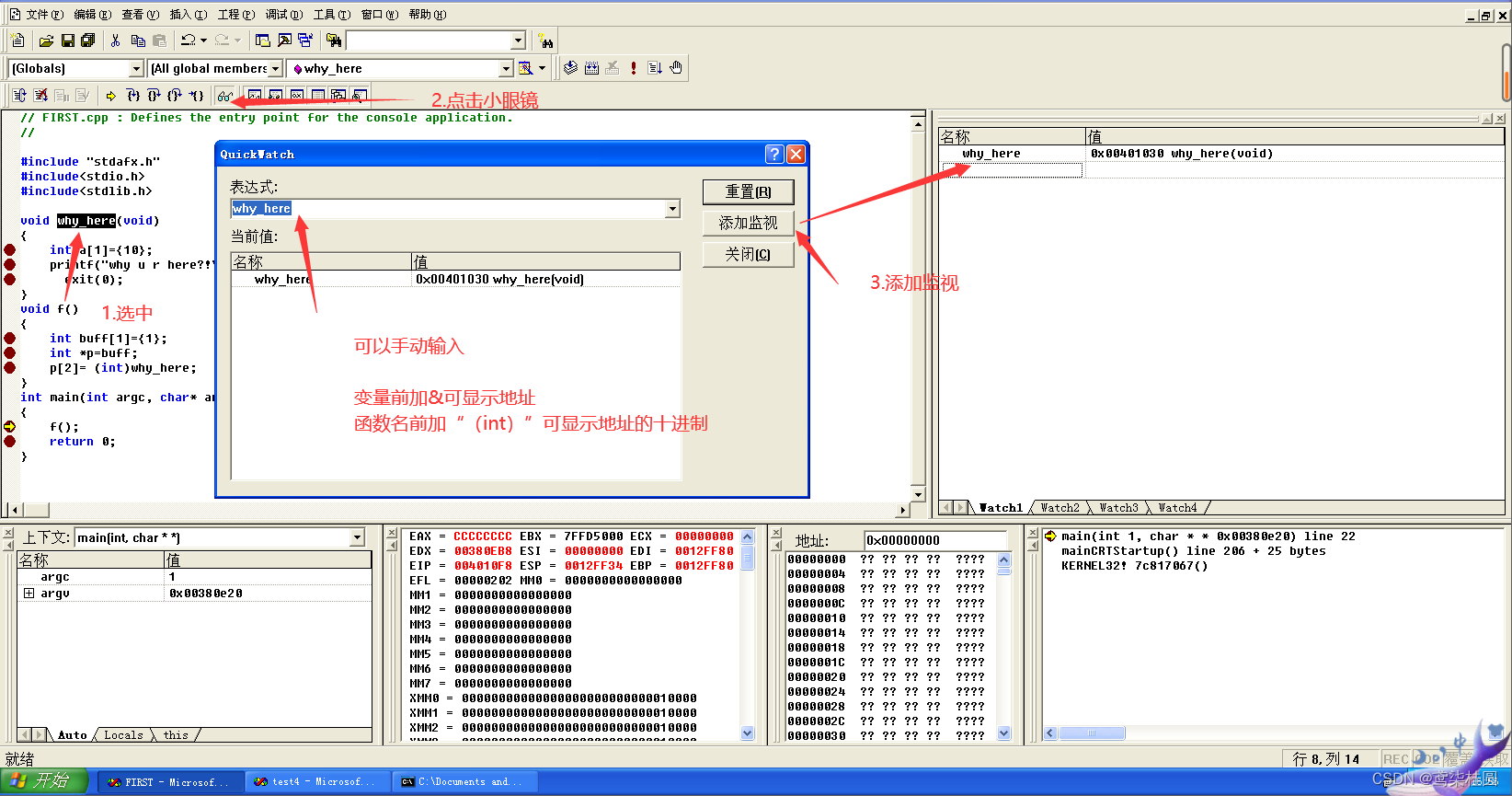Switch to the this tab
Viewport: 1512px width, 796px height.
[x=176, y=735]
